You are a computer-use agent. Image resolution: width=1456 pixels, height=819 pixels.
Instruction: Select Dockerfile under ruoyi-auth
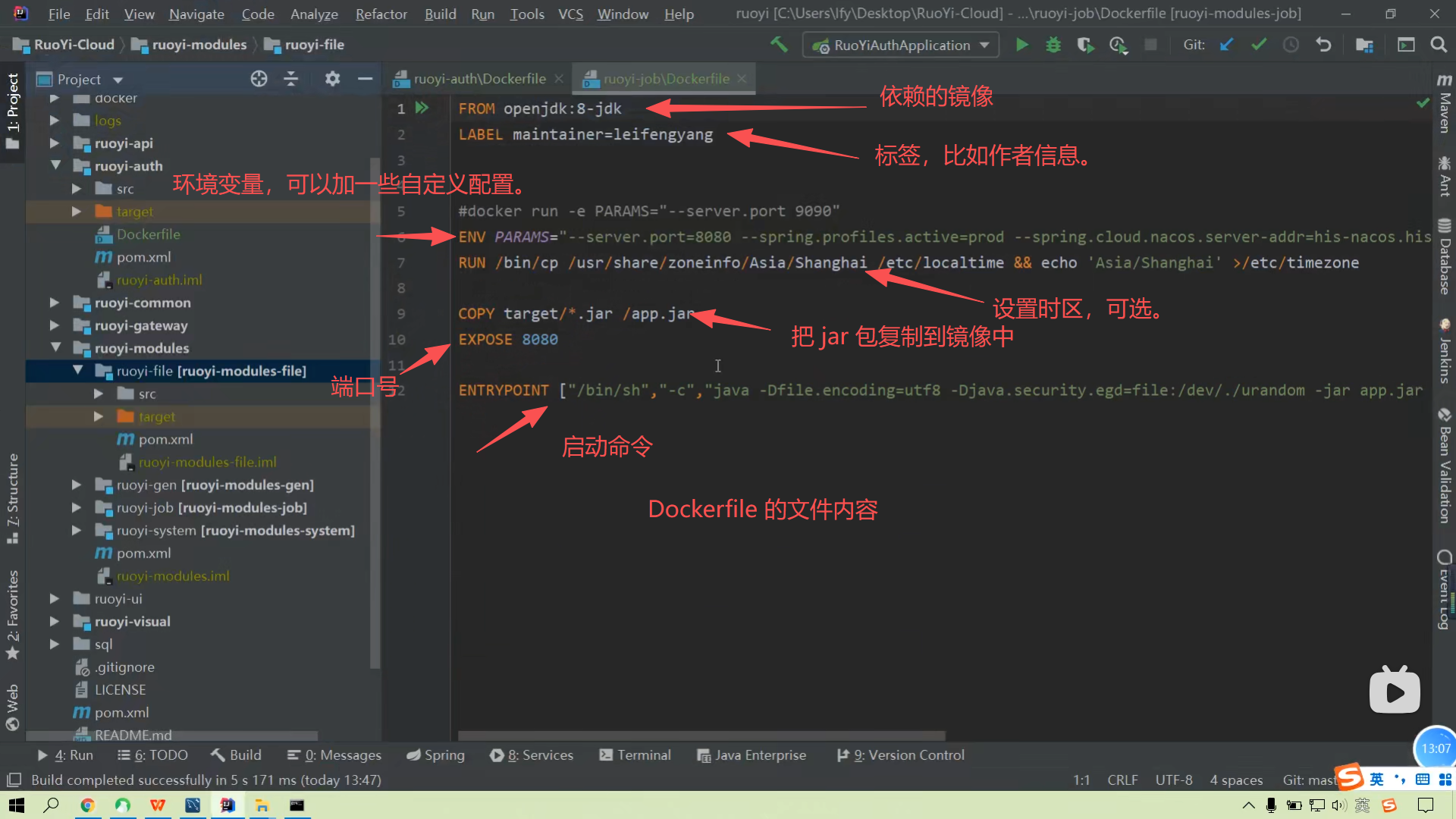(148, 234)
